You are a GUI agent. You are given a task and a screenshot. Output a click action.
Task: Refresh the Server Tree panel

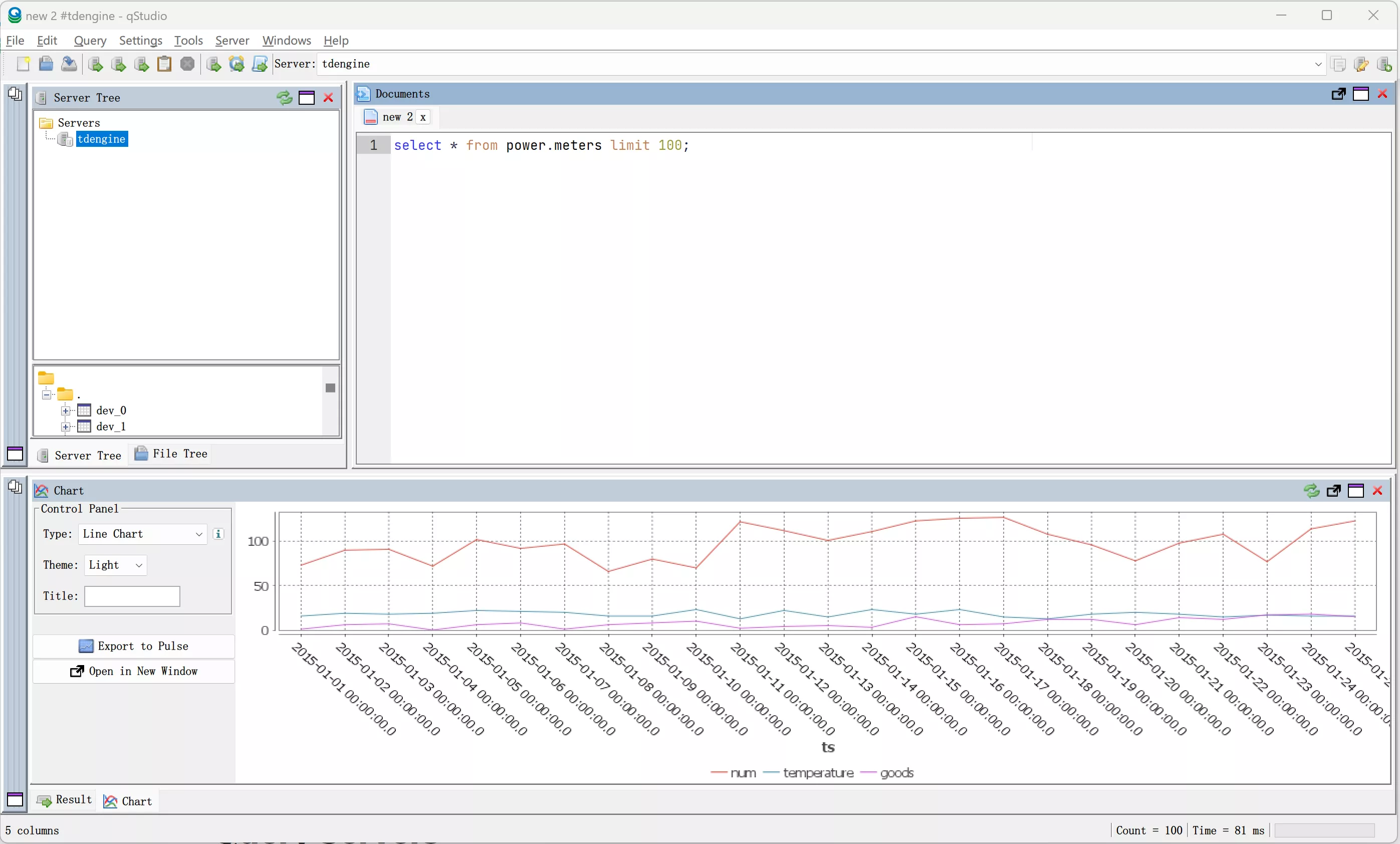(x=284, y=98)
